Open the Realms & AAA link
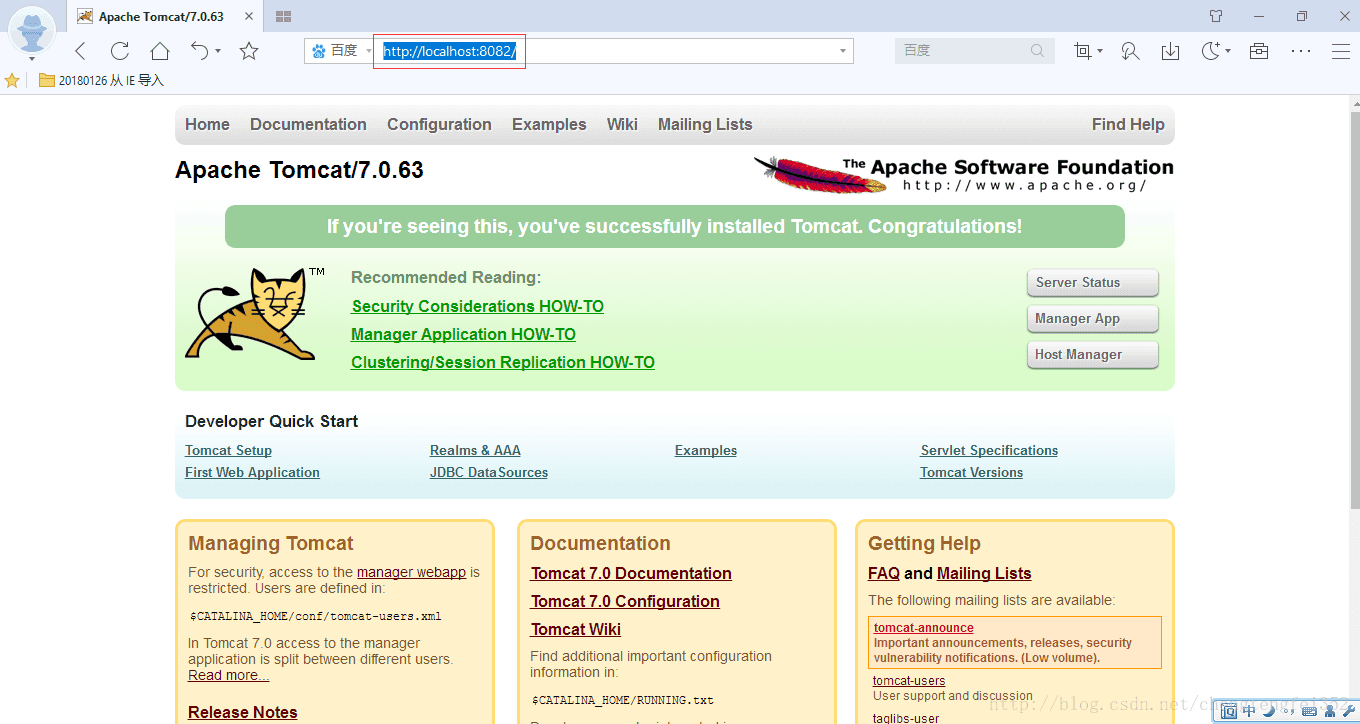Viewport: 1360px width, 724px height. click(475, 450)
